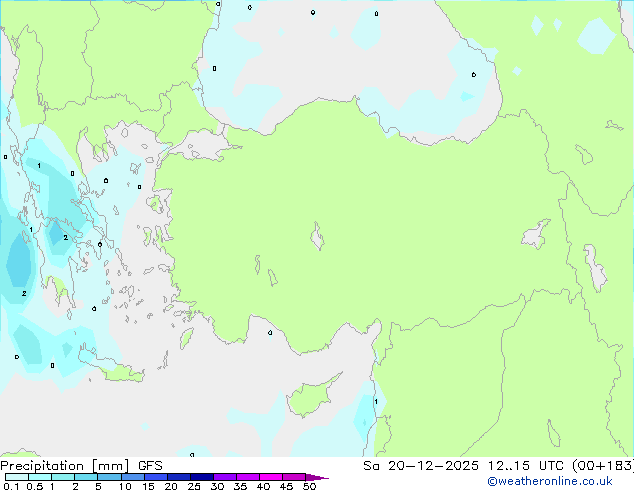Click the '40' legend scale label
Image resolution: width=634 pixels, height=490 pixels.
click(x=263, y=486)
